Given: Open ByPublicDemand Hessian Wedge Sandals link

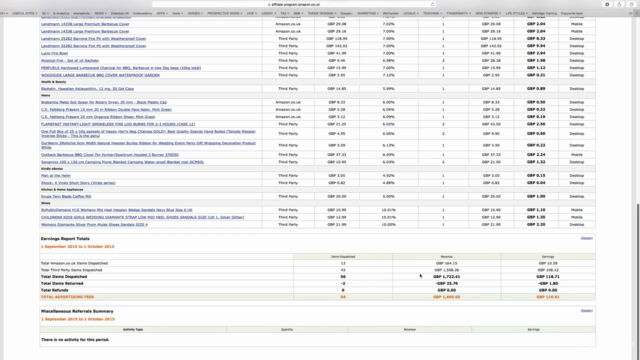Looking at the screenshot, I should coord(117,210).
